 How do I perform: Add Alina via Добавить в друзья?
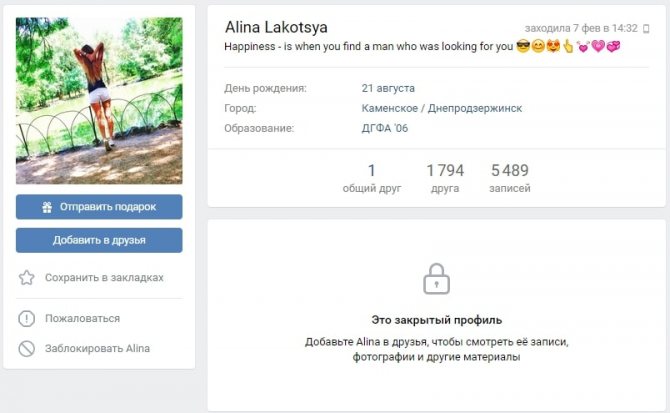(x=99, y=240)
